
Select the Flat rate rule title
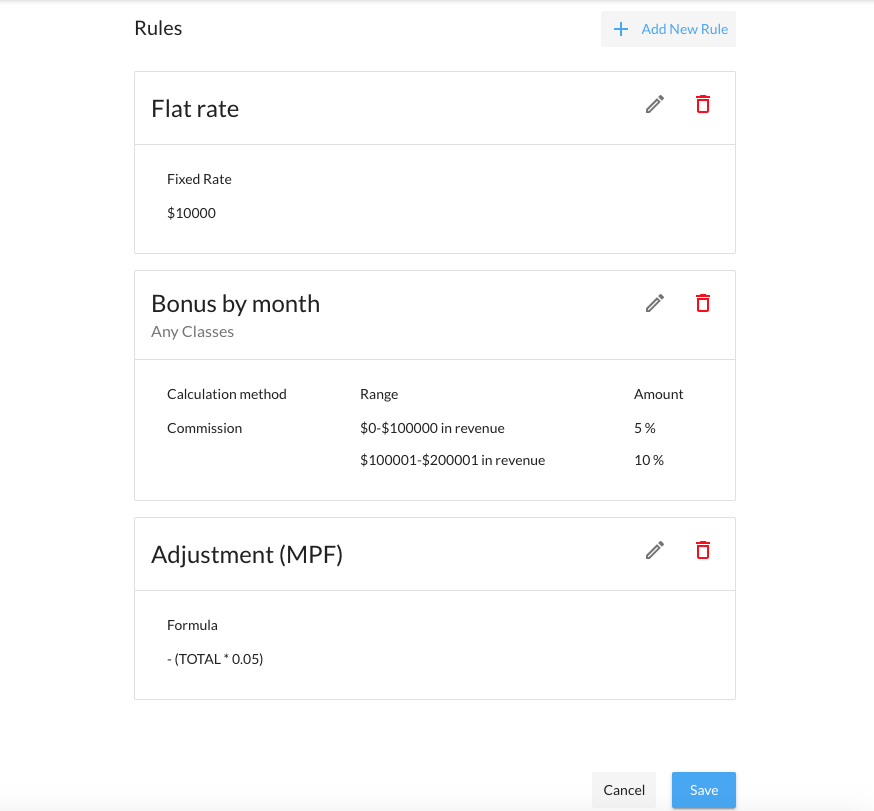pyautogui.click(x=195, y=108)
